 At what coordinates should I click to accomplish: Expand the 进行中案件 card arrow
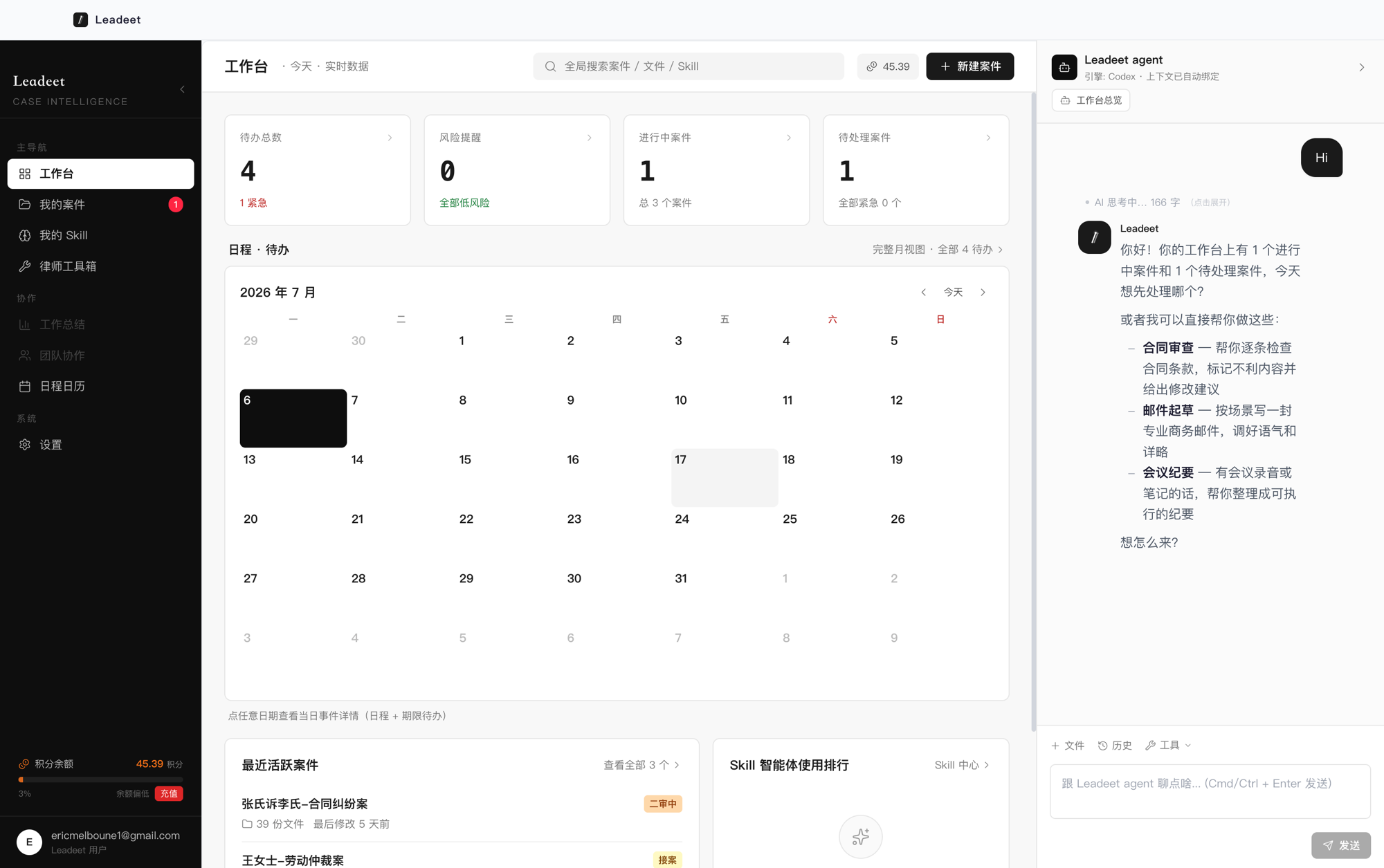789,138
